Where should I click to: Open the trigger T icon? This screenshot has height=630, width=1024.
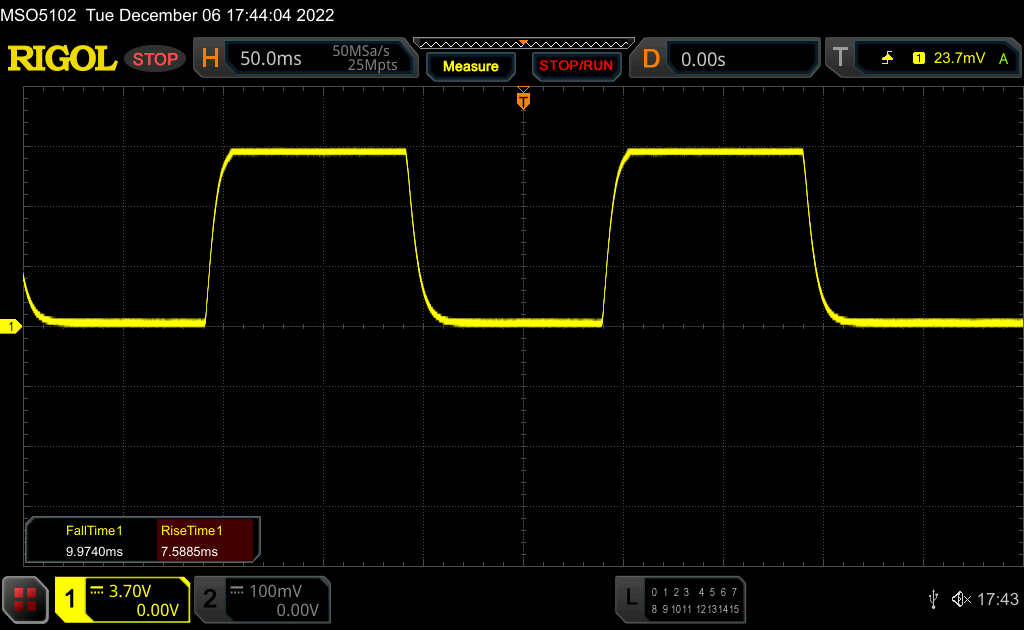pos(840,57)
